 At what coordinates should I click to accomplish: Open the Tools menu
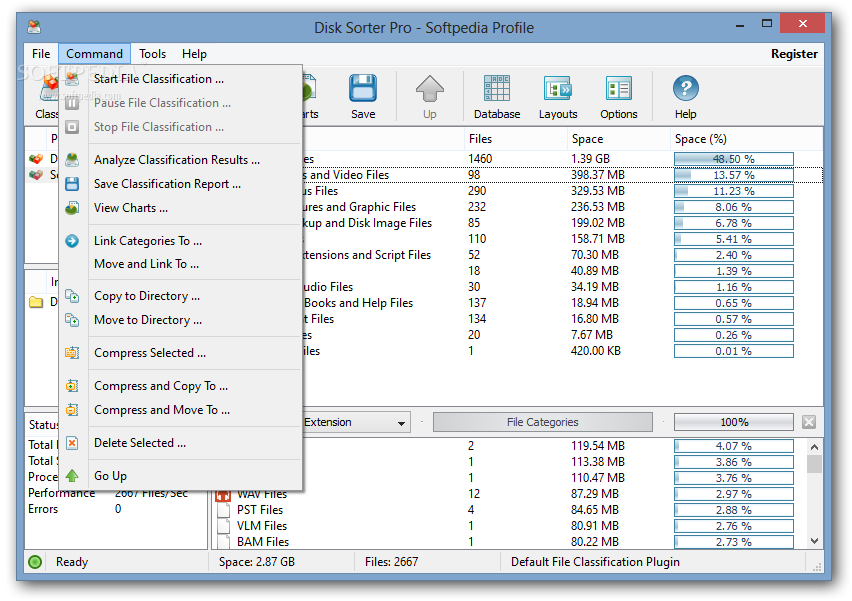152,54
